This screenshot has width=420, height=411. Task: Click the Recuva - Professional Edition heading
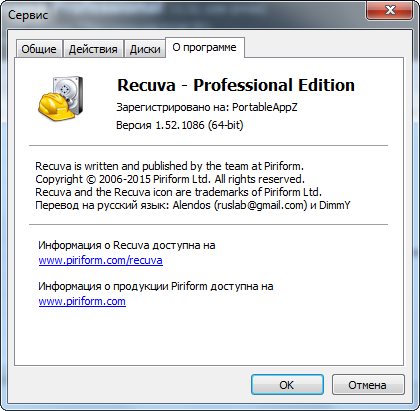click(x=236, y=85)
